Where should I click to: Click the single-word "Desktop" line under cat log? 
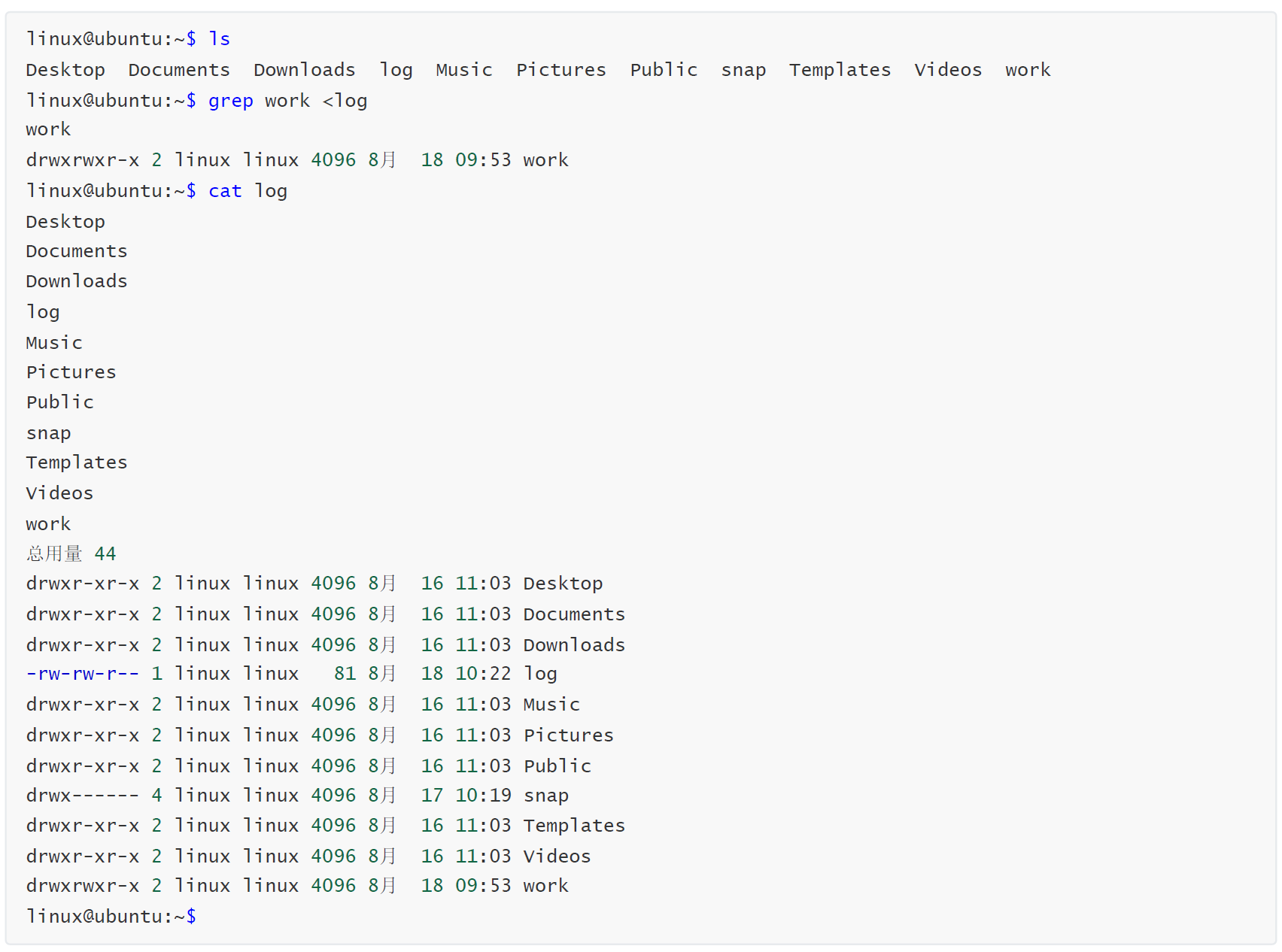click(x=65, y=222)
